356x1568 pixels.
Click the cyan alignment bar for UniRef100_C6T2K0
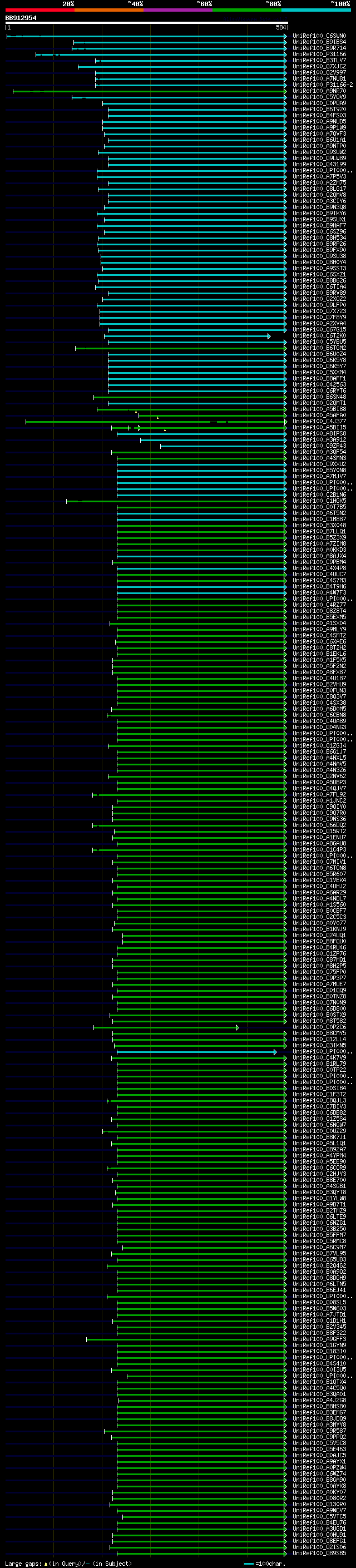point(187,336)
